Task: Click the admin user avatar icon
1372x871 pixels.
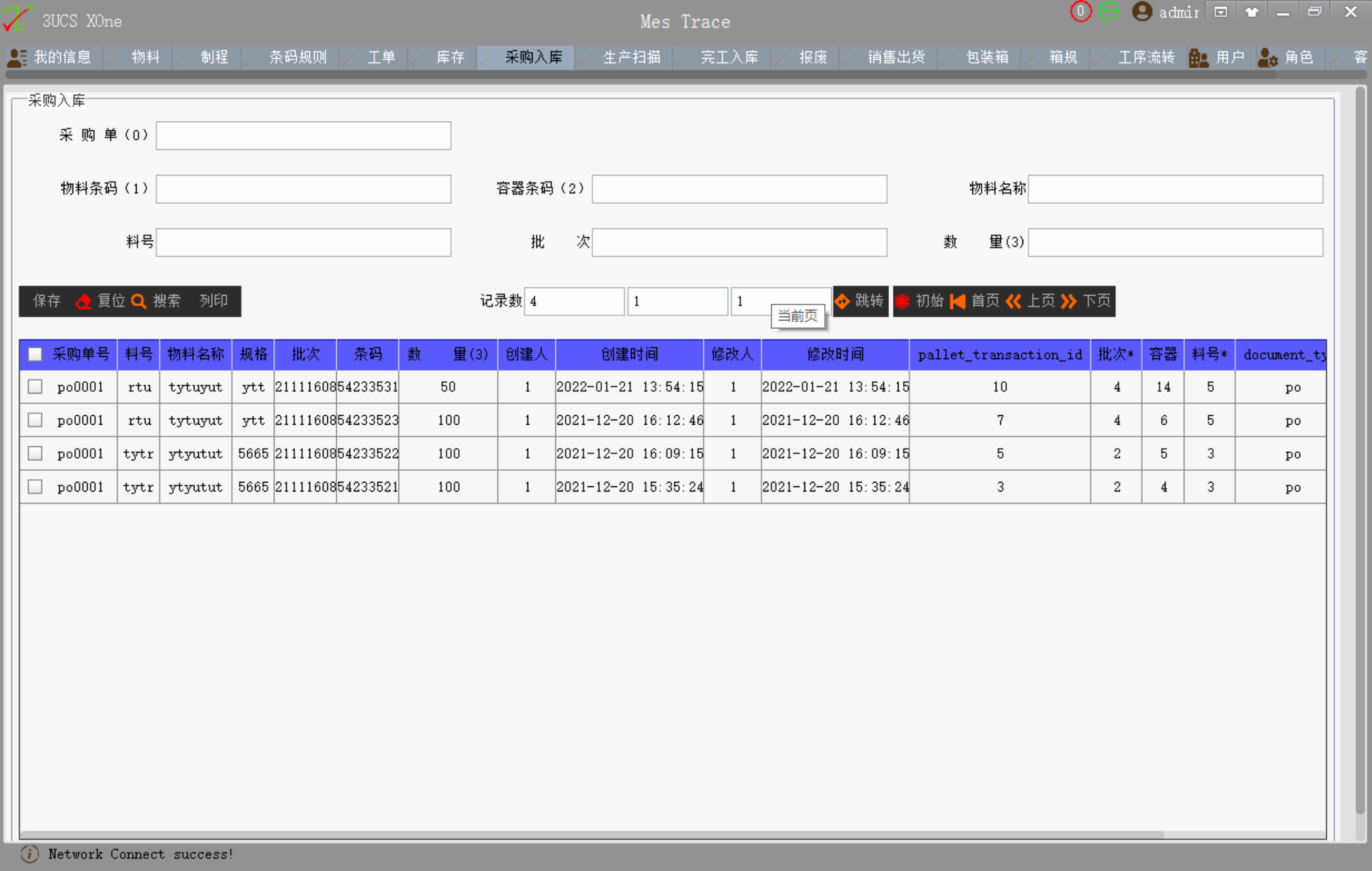Action: pos(1142,12)
